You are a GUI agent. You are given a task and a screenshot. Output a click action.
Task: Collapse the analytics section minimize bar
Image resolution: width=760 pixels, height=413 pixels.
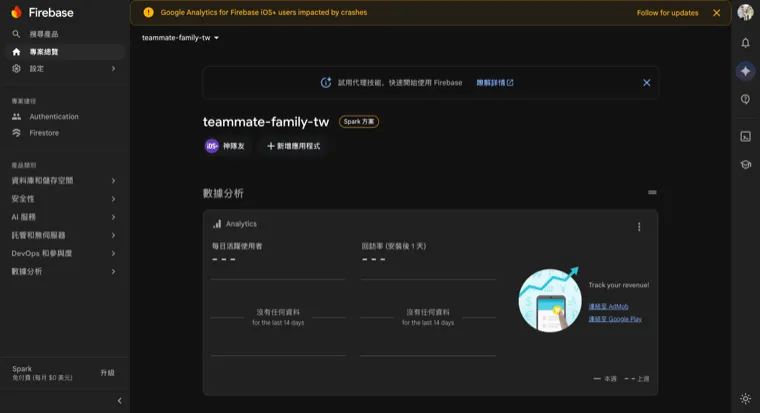652,192
